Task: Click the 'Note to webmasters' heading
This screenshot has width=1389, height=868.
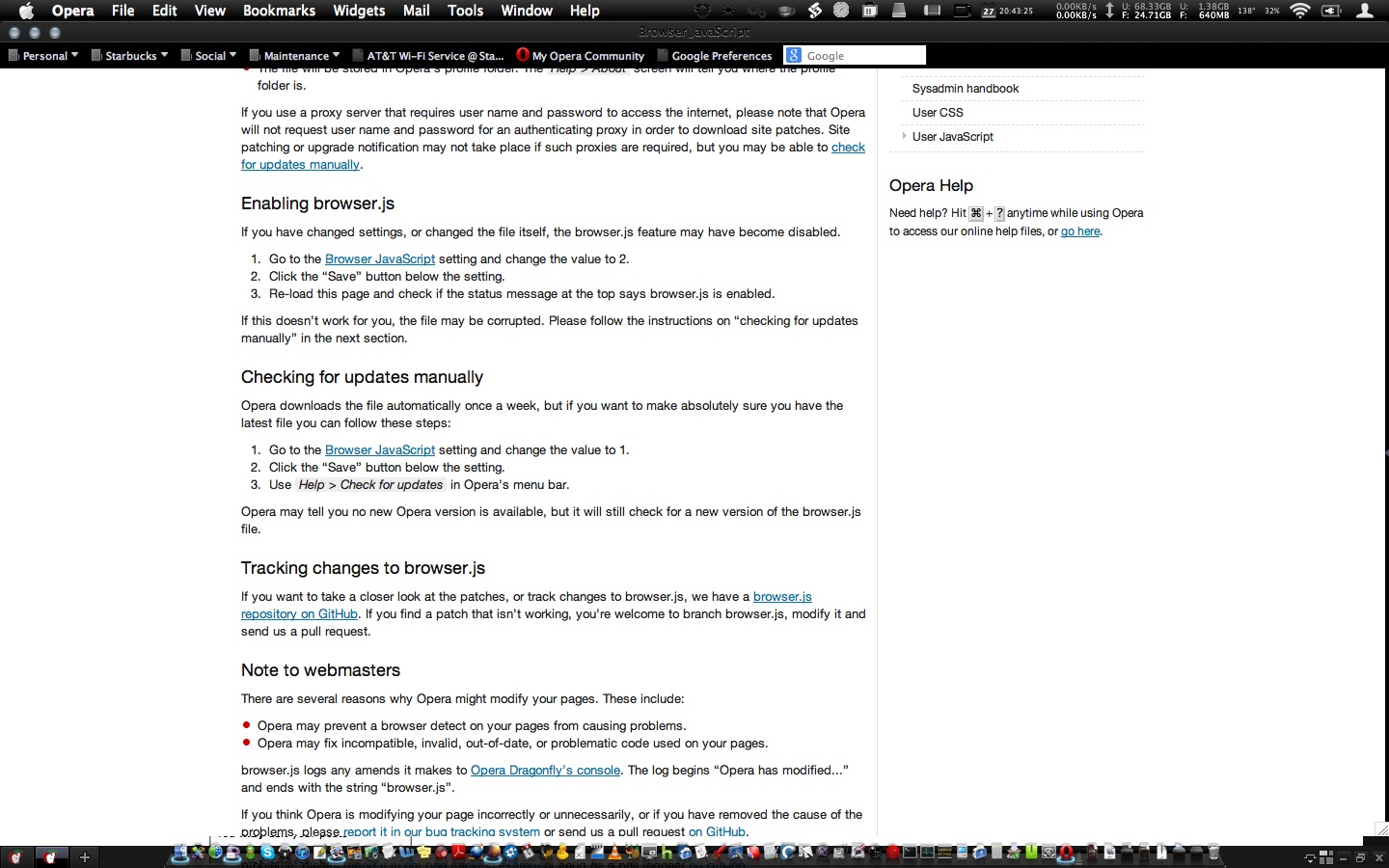Action: (x=320, y=670)
